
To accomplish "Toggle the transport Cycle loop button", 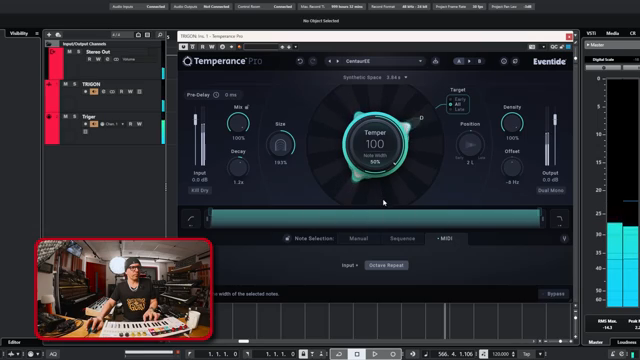I will coord(339,354).
